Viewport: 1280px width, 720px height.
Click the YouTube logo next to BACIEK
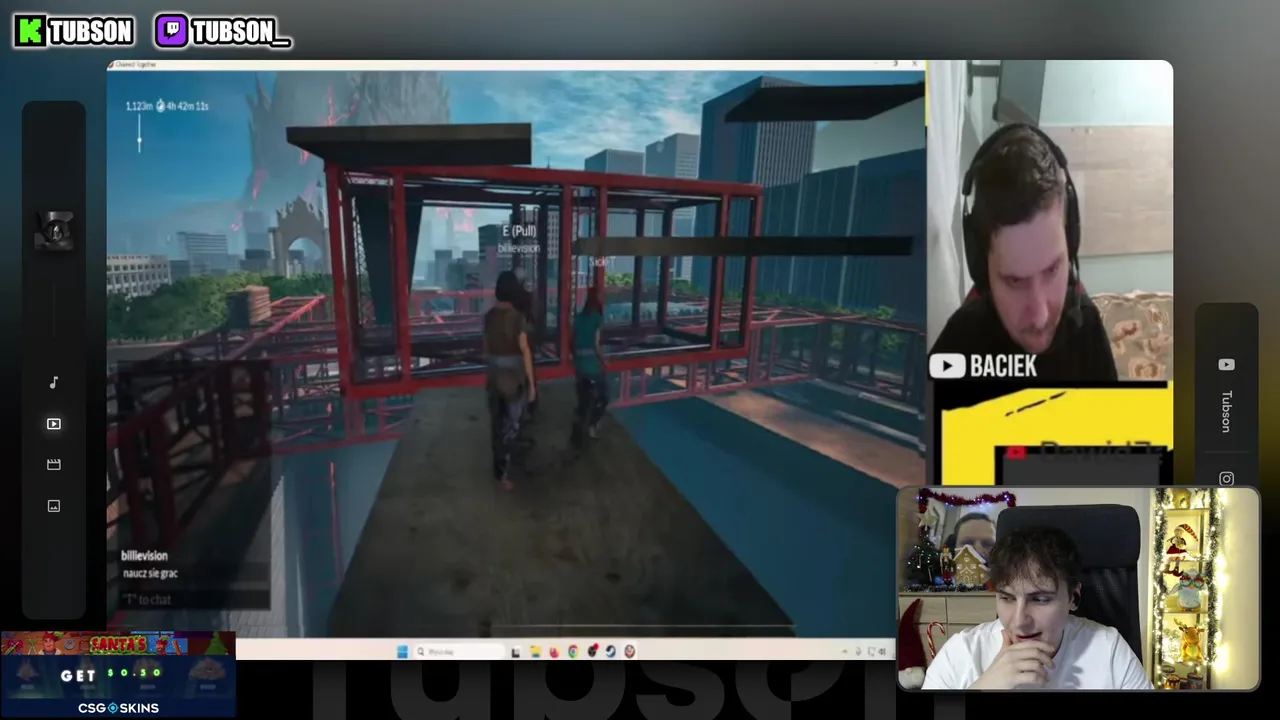point(947,366)
